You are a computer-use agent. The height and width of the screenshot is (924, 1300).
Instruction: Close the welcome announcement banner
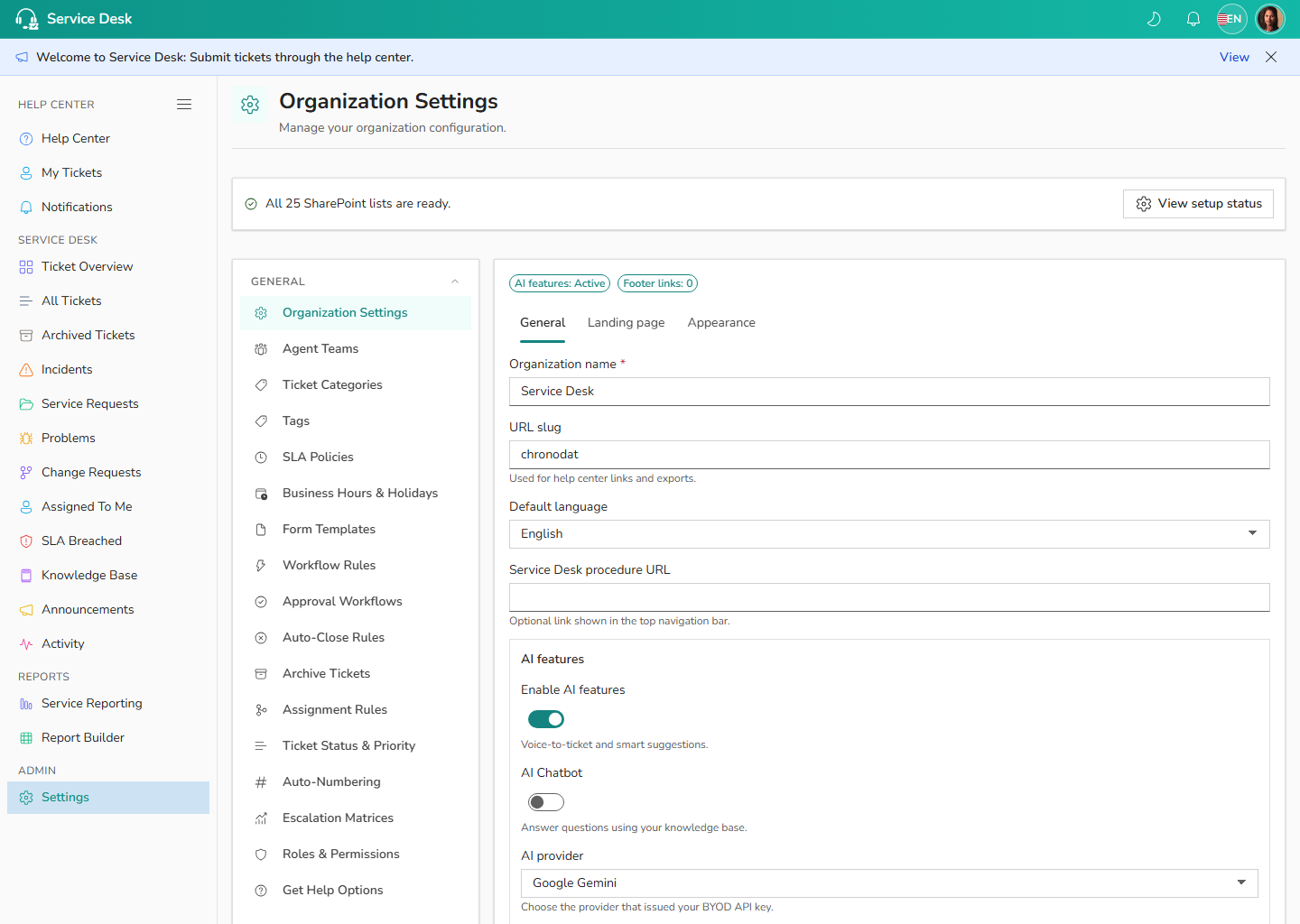1271,57
